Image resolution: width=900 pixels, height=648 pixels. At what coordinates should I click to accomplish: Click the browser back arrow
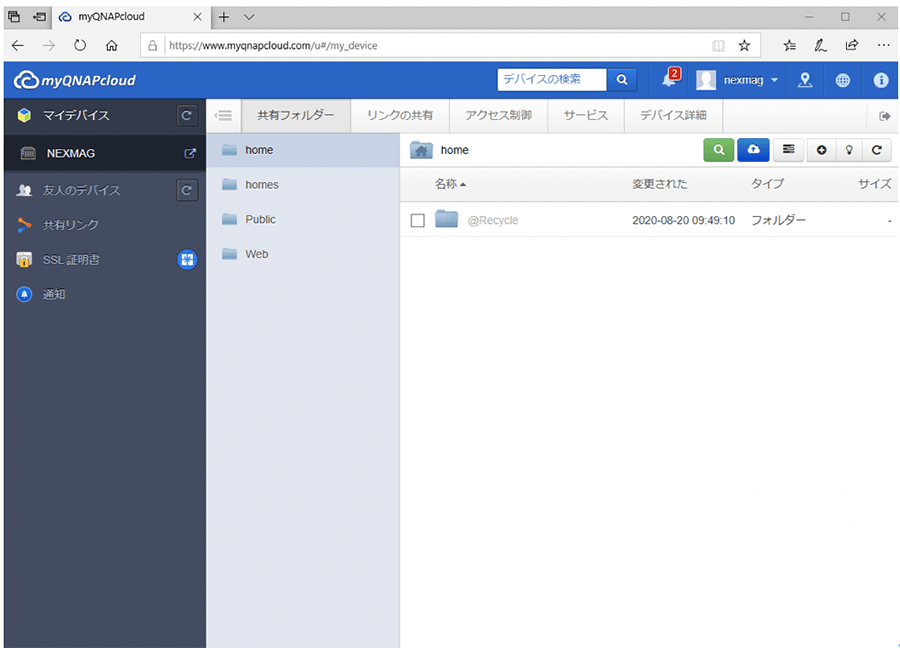pyautogui.click(x=18, y=46)
